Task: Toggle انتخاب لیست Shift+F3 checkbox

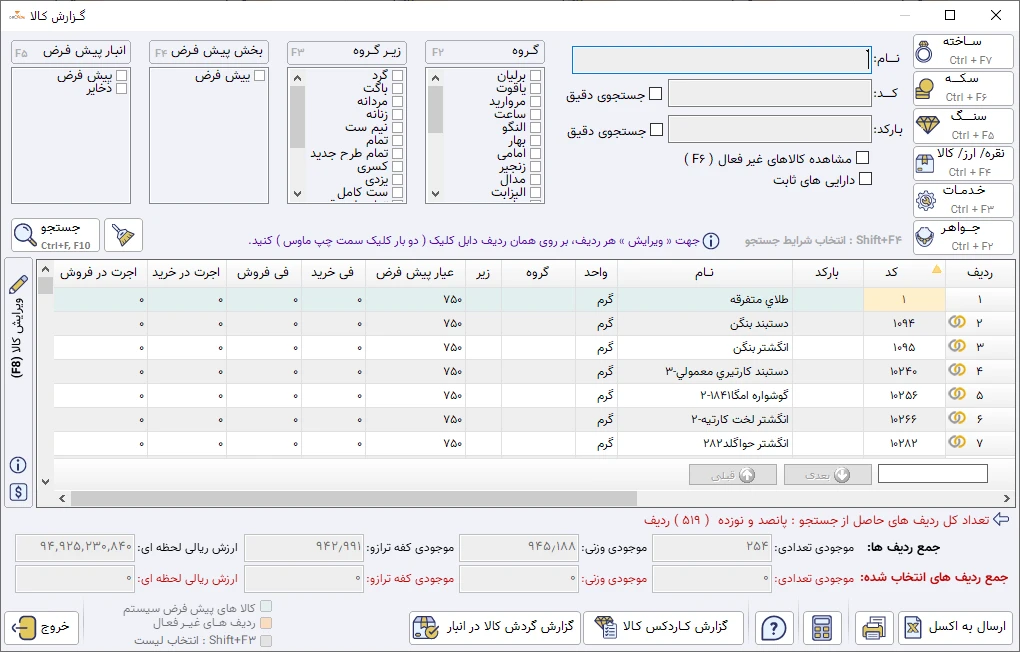Action: [x=265, y=640]
